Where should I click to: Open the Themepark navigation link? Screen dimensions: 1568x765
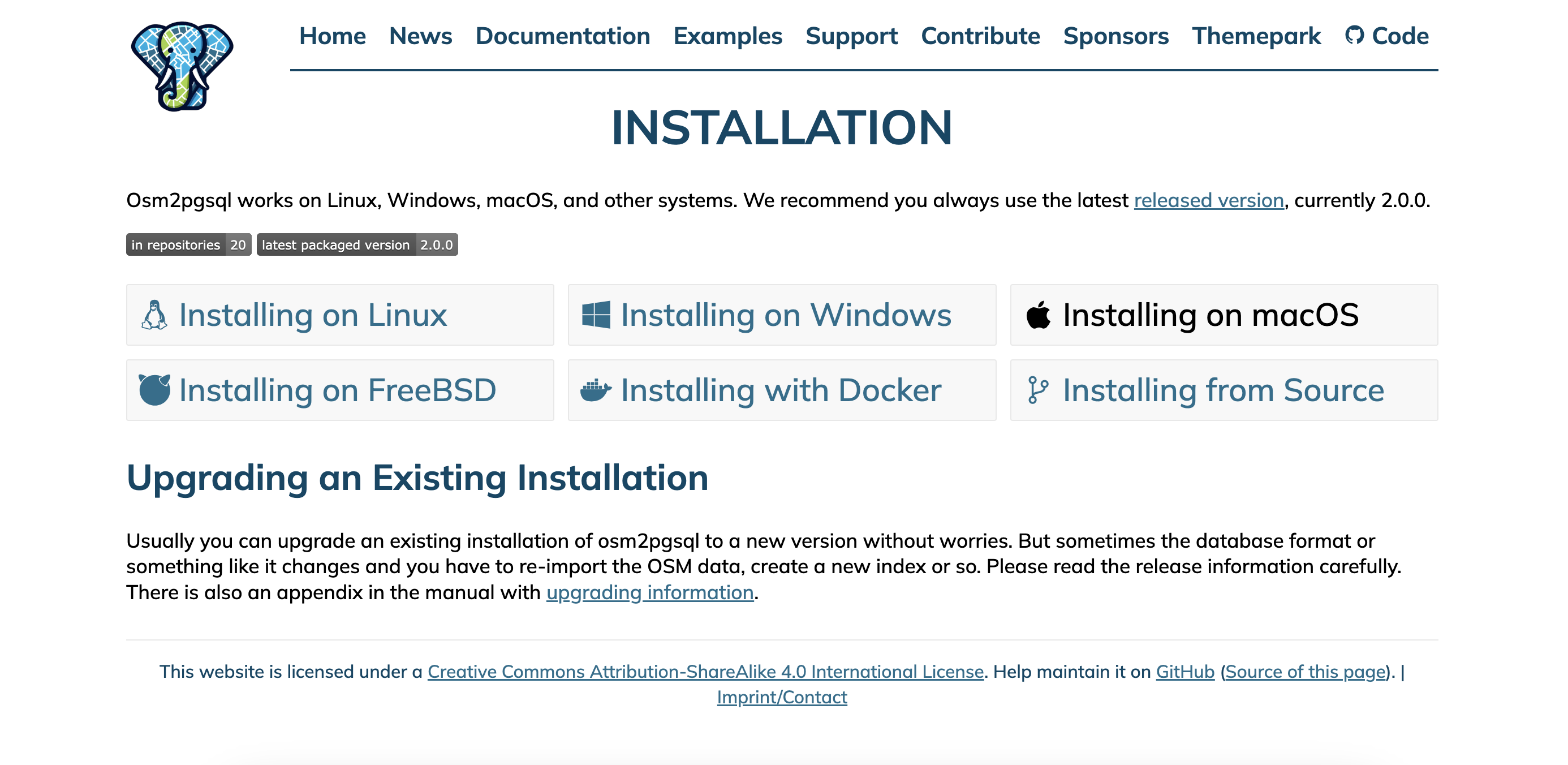[x=1256, y=36]
